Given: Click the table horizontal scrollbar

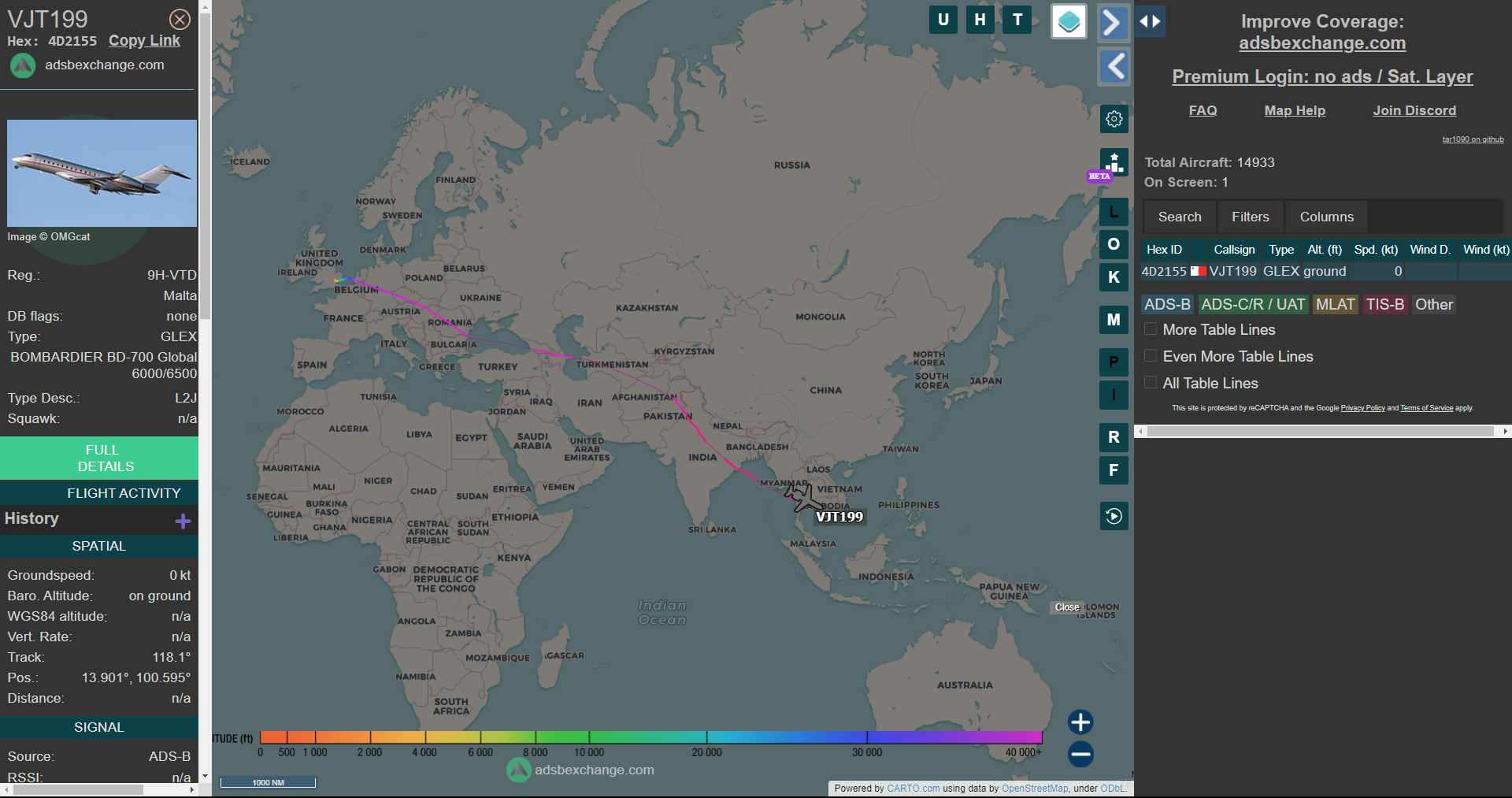Looking at the screenshot, I should 1321,432.
